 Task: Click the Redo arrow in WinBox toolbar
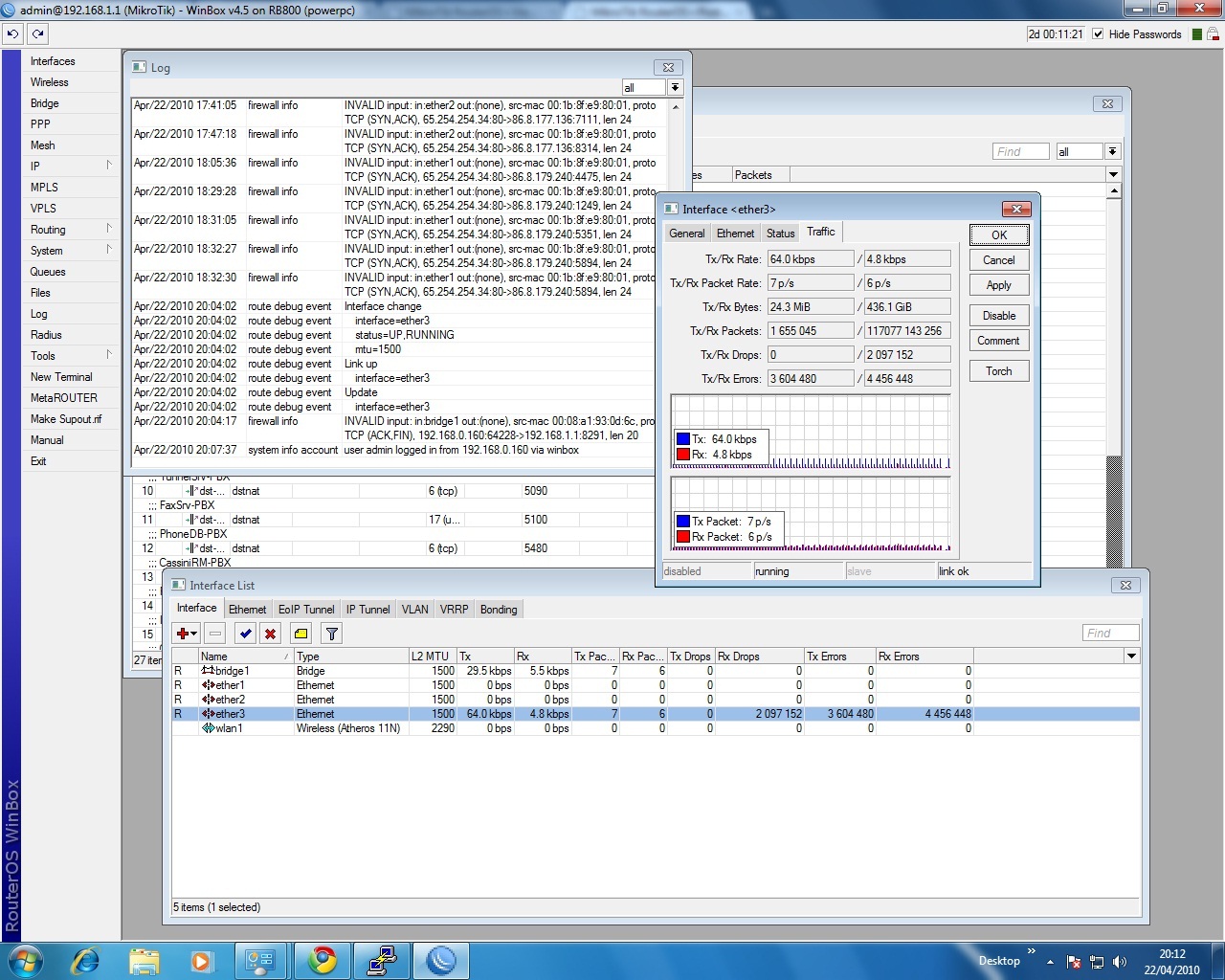pyautogui.click(x=37, y=33)
